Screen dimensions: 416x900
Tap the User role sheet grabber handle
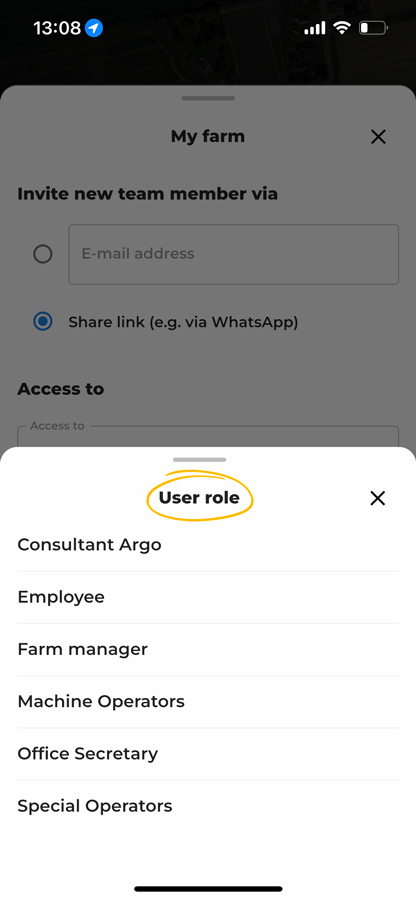tap(200, 460)
